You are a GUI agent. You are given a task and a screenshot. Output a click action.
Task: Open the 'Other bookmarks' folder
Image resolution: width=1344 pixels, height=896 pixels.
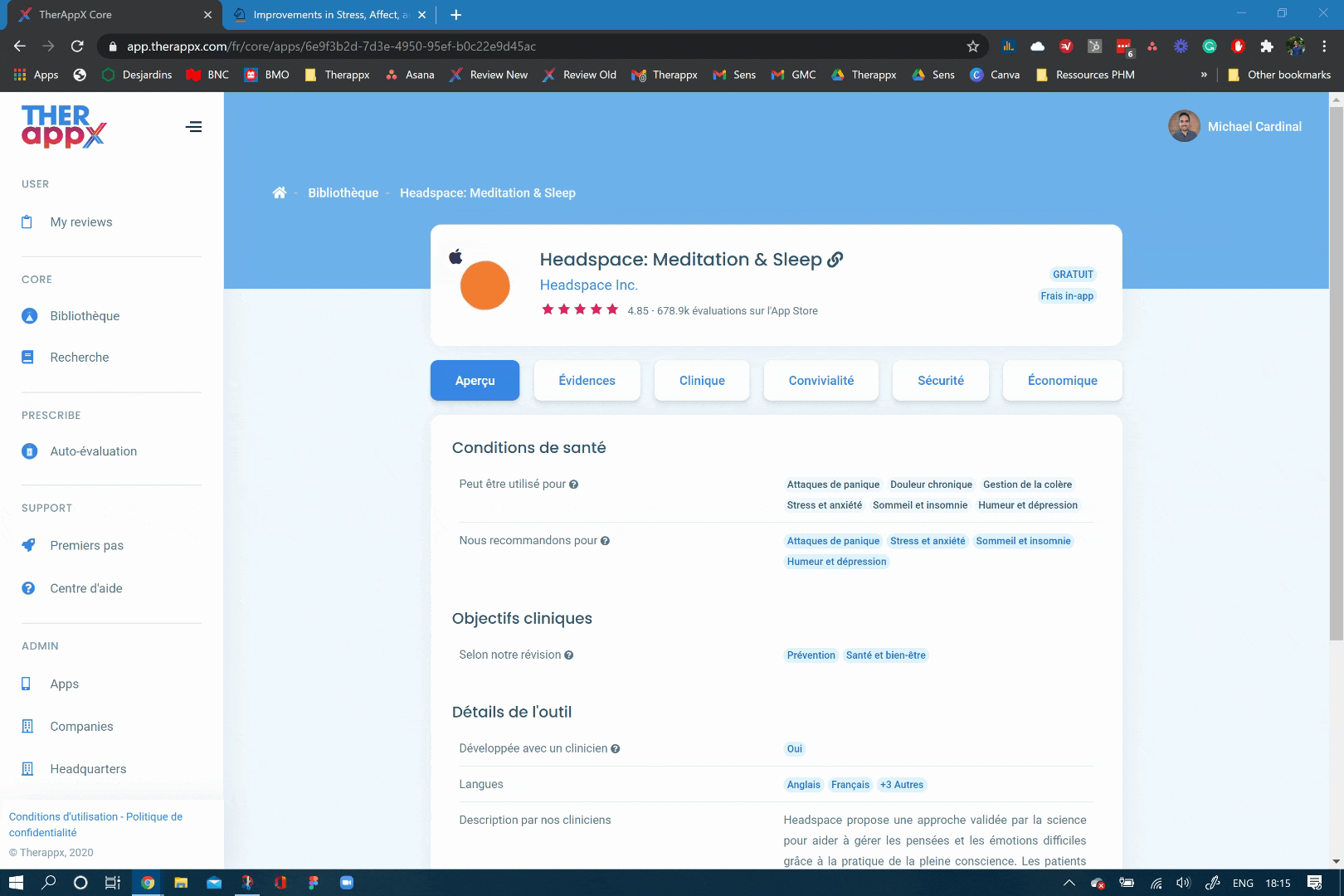1278,75
